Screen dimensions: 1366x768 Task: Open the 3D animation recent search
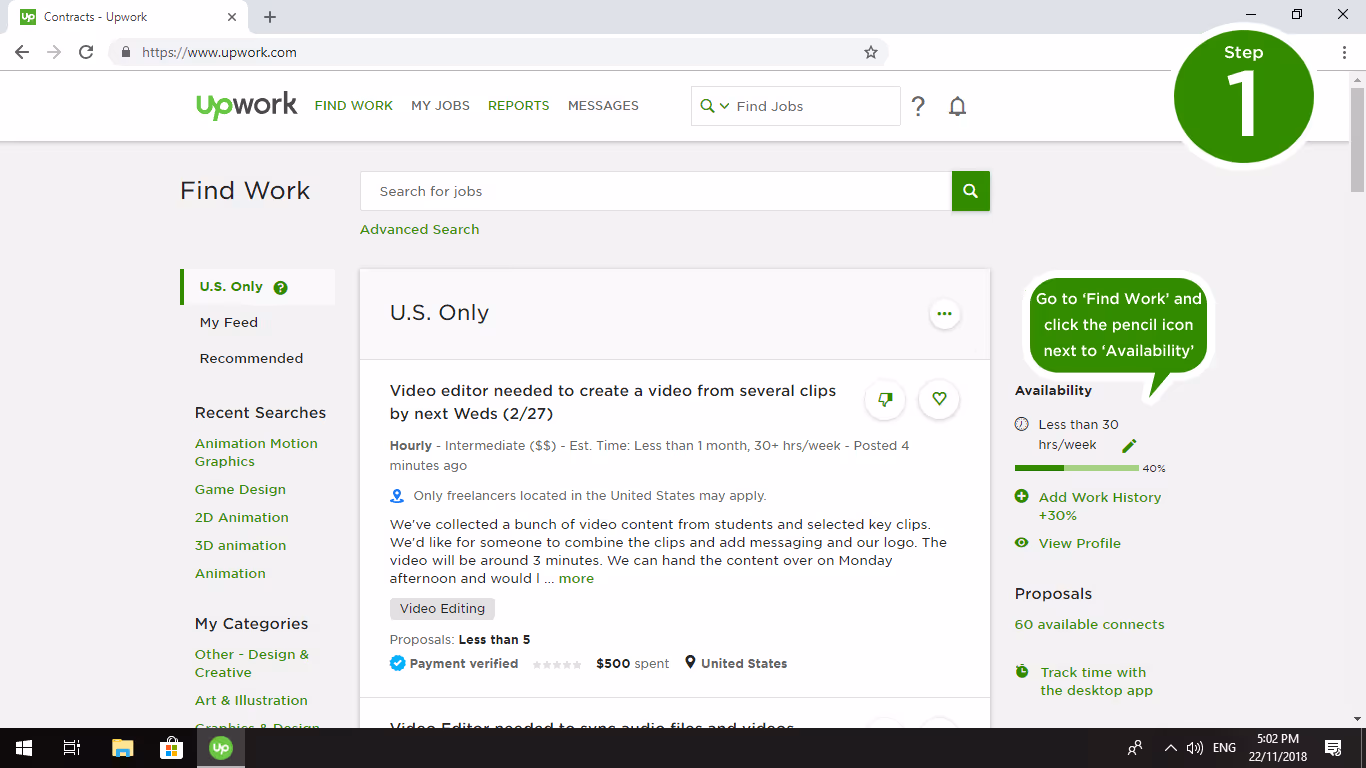240,546
